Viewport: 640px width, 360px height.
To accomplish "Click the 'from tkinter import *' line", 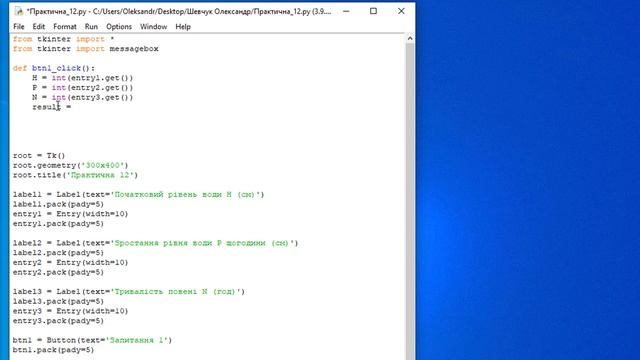I will coord(64,39).
